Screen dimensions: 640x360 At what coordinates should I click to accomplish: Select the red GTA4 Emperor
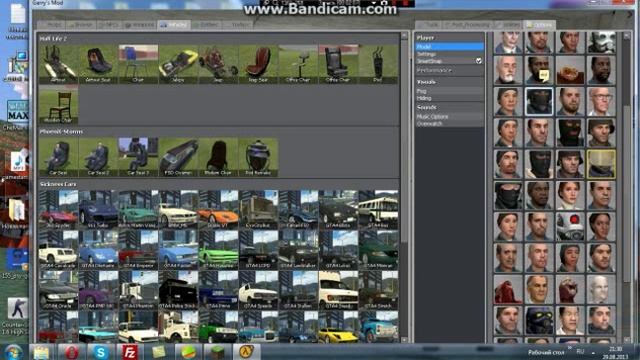click(x=138, y=249)
